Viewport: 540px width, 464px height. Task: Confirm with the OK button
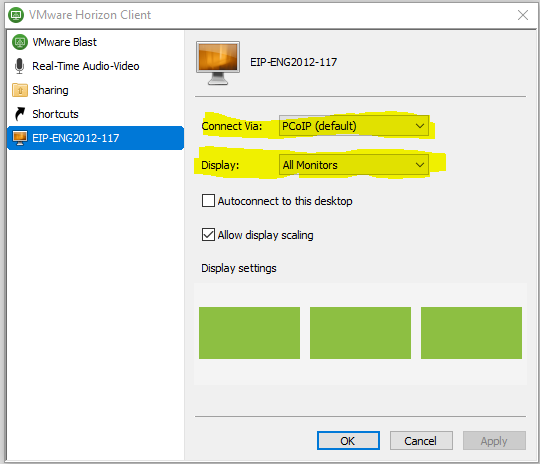(x=348, y=441)
